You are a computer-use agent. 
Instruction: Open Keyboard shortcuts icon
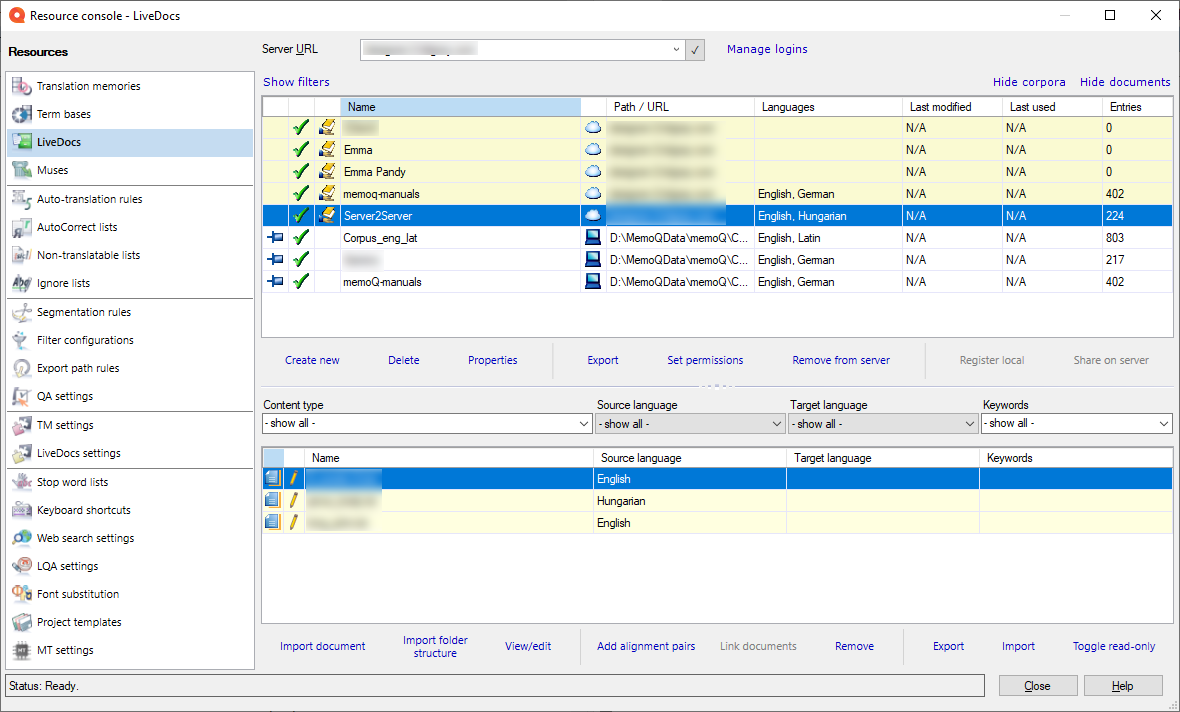coord(22,510)
